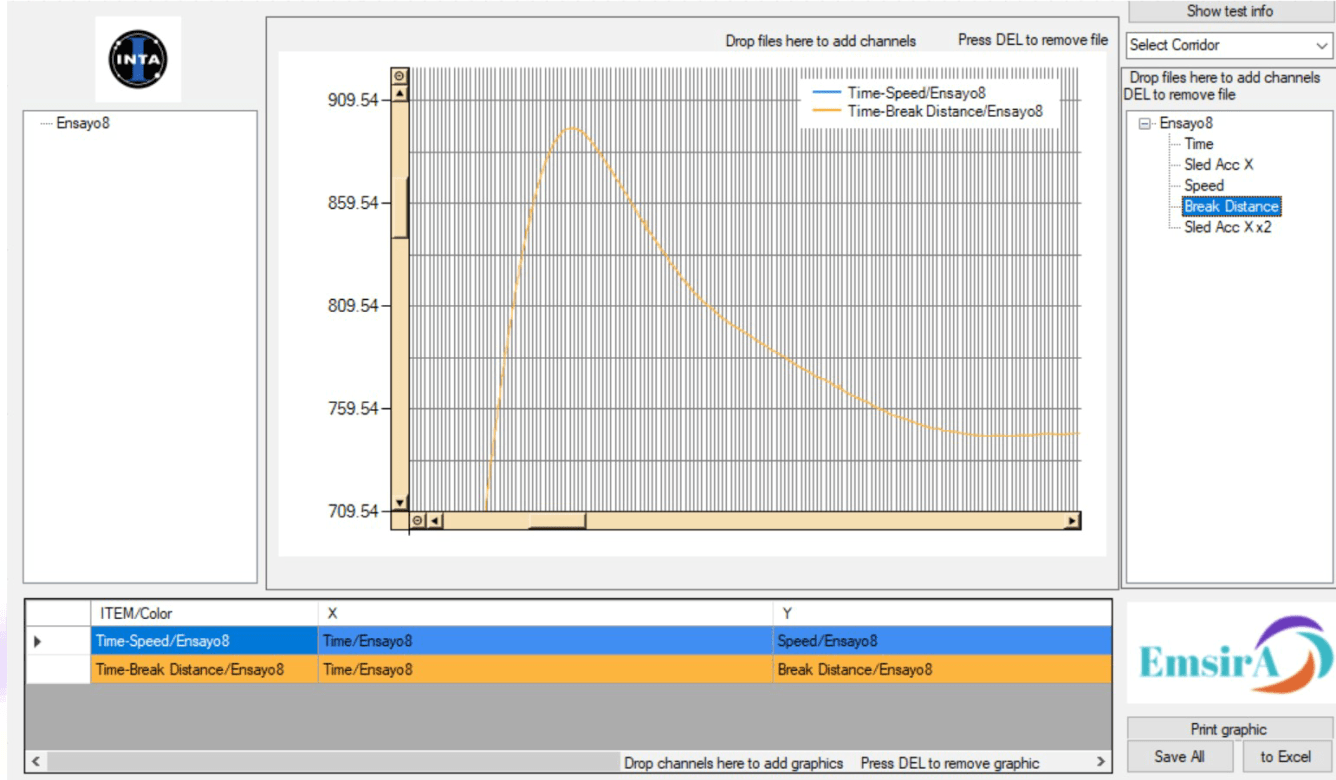Collapse the Ensayo8 node in right tree
This screenshot has width=1336, height=780.
point(1145,124)
